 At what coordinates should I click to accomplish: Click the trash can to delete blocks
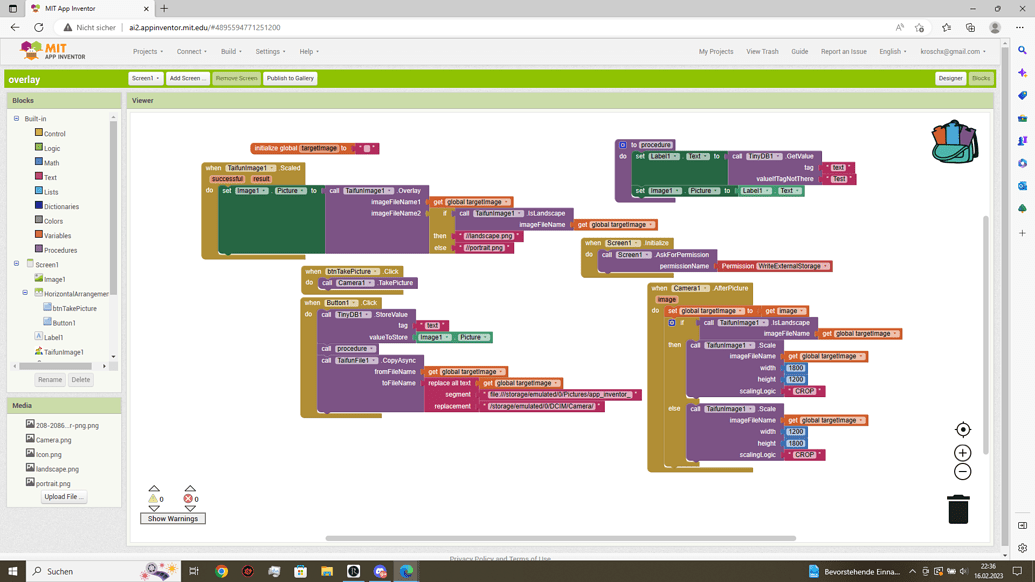click(x=958, y=510)
